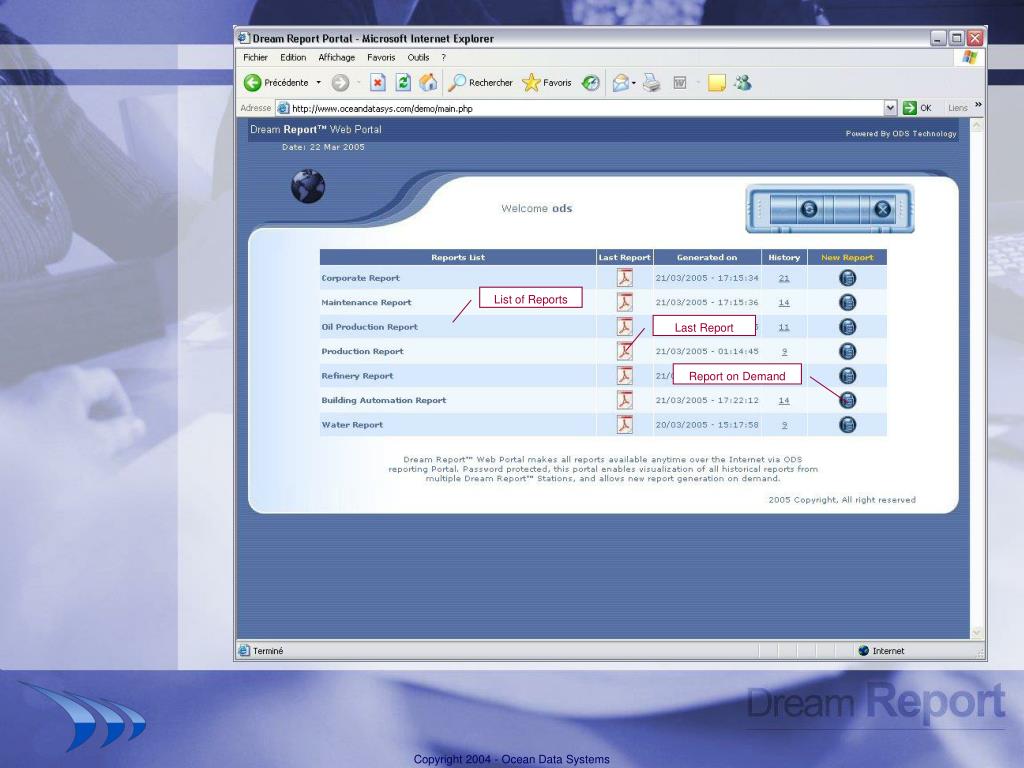Image resolution: width=1024 pixels, height=768 pixels.
Task: Click the OK go button
Action: click(918, 108)
